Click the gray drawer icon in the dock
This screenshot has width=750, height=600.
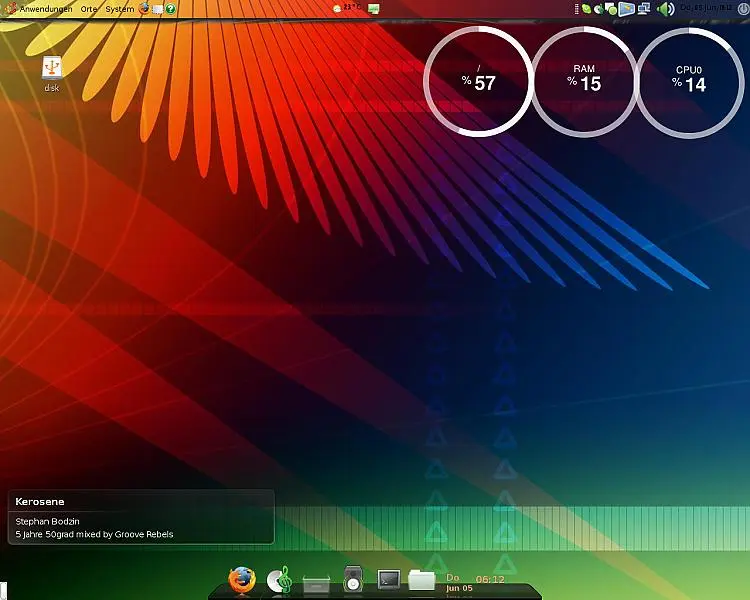tap(317, 581)
